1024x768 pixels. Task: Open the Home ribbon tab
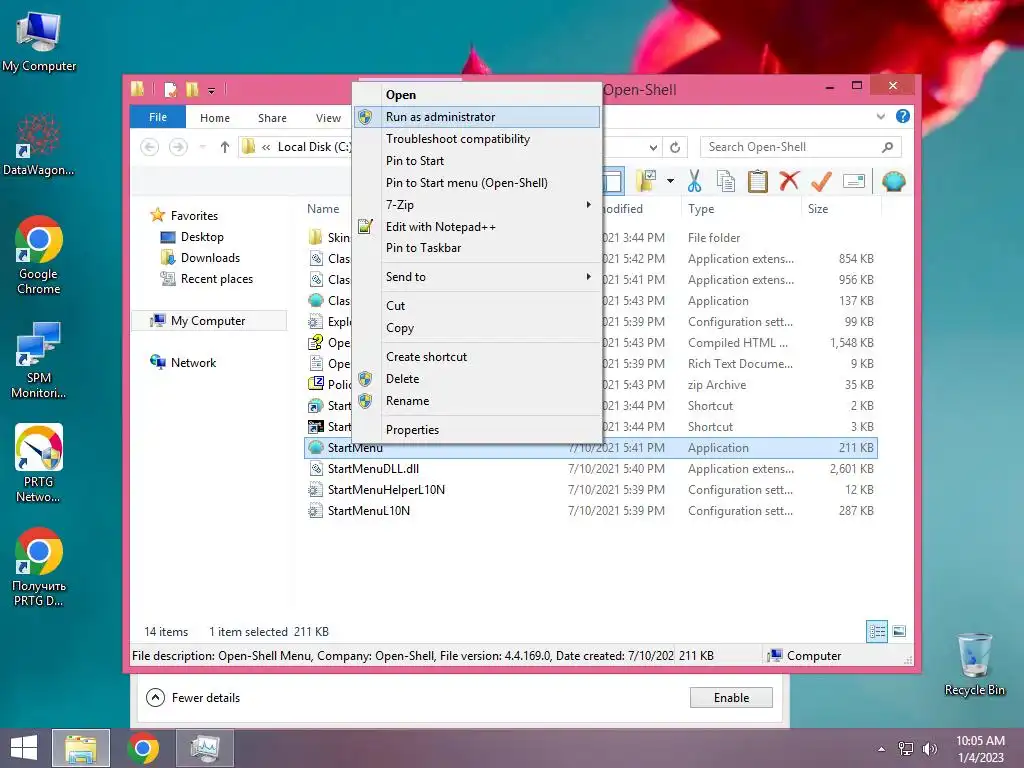click(215, 118)
